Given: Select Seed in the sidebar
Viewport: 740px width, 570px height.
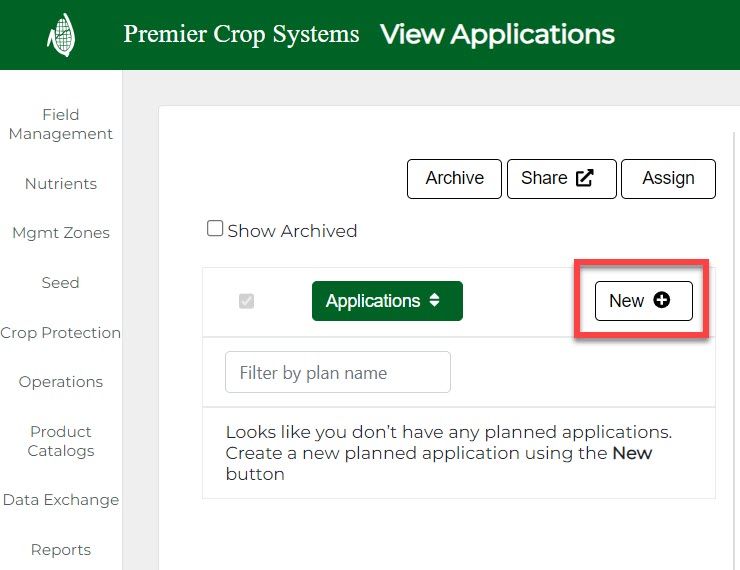Looking at the screenshot, I should [60, 283].
